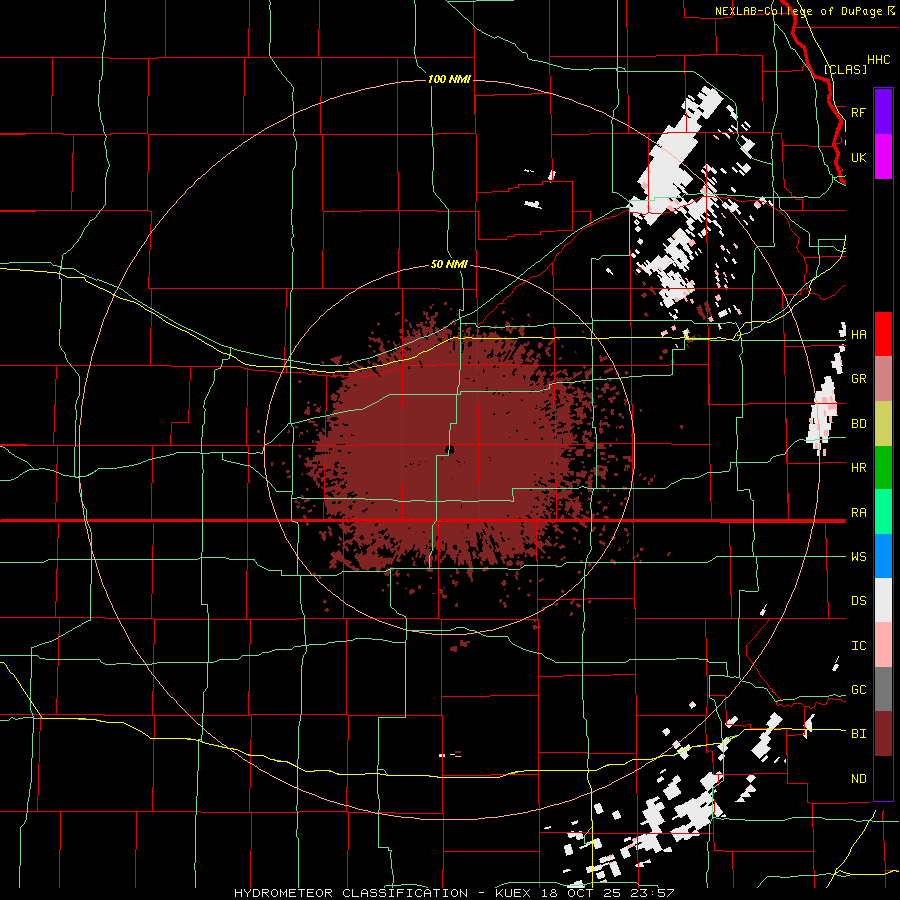Click the BI dark-red legend swatch

coord(883,734)
